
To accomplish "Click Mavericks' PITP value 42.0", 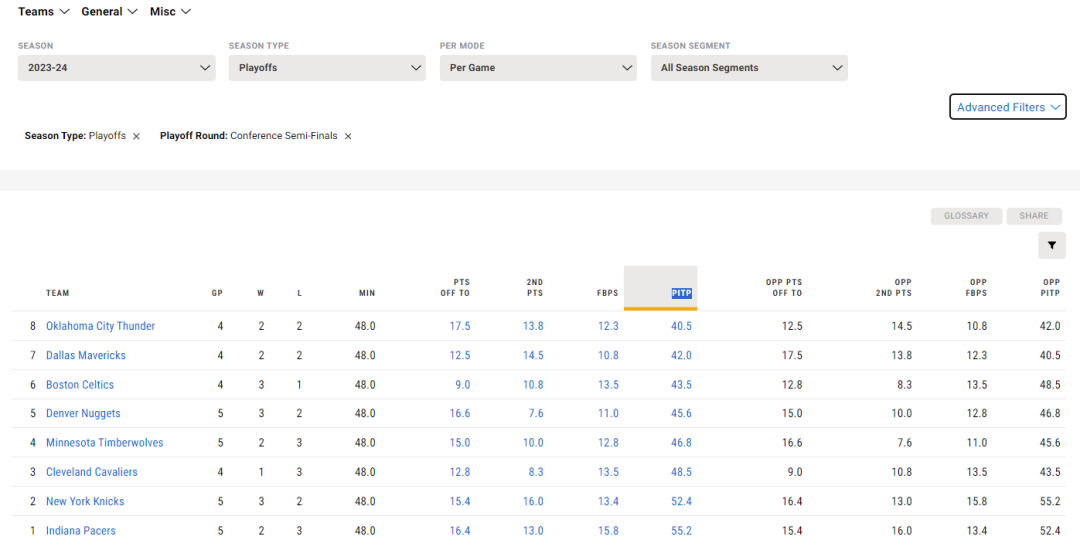I will (681, 355).
